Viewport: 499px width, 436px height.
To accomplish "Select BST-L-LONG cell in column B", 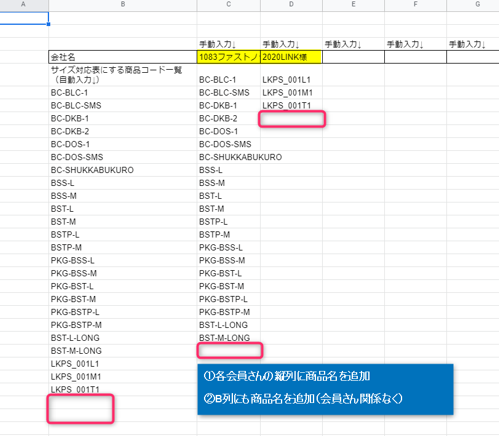I will tap(123, 338).
